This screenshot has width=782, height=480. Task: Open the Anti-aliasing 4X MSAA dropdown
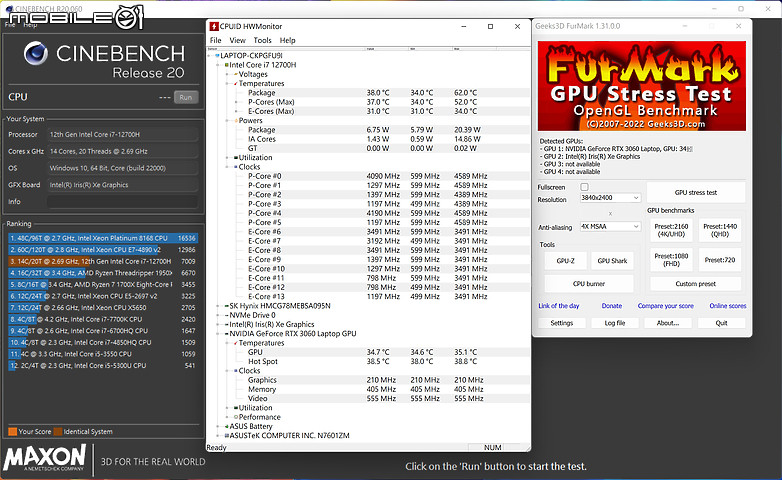click(x=610, y=227)
